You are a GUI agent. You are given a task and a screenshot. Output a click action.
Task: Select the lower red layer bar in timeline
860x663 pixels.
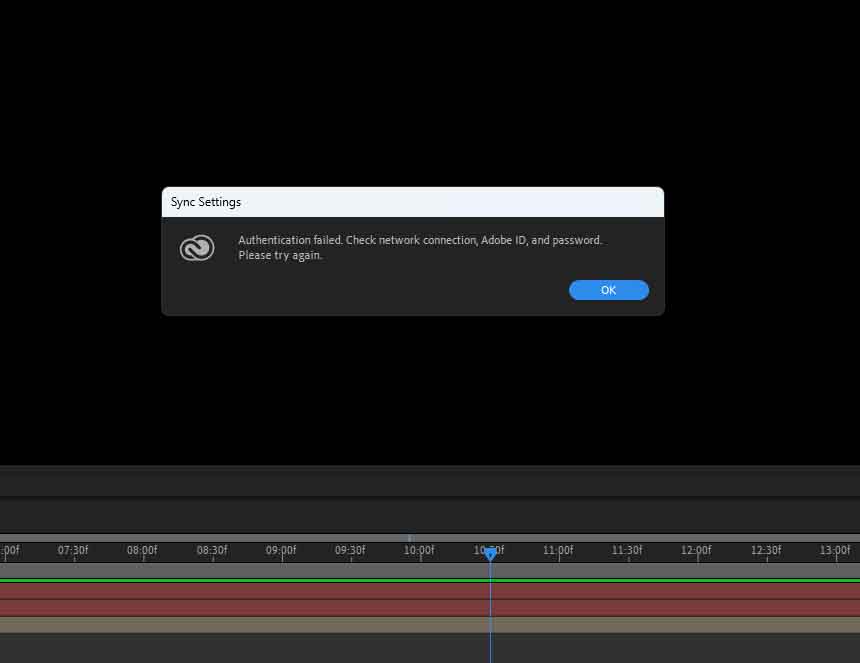(430, 608)
